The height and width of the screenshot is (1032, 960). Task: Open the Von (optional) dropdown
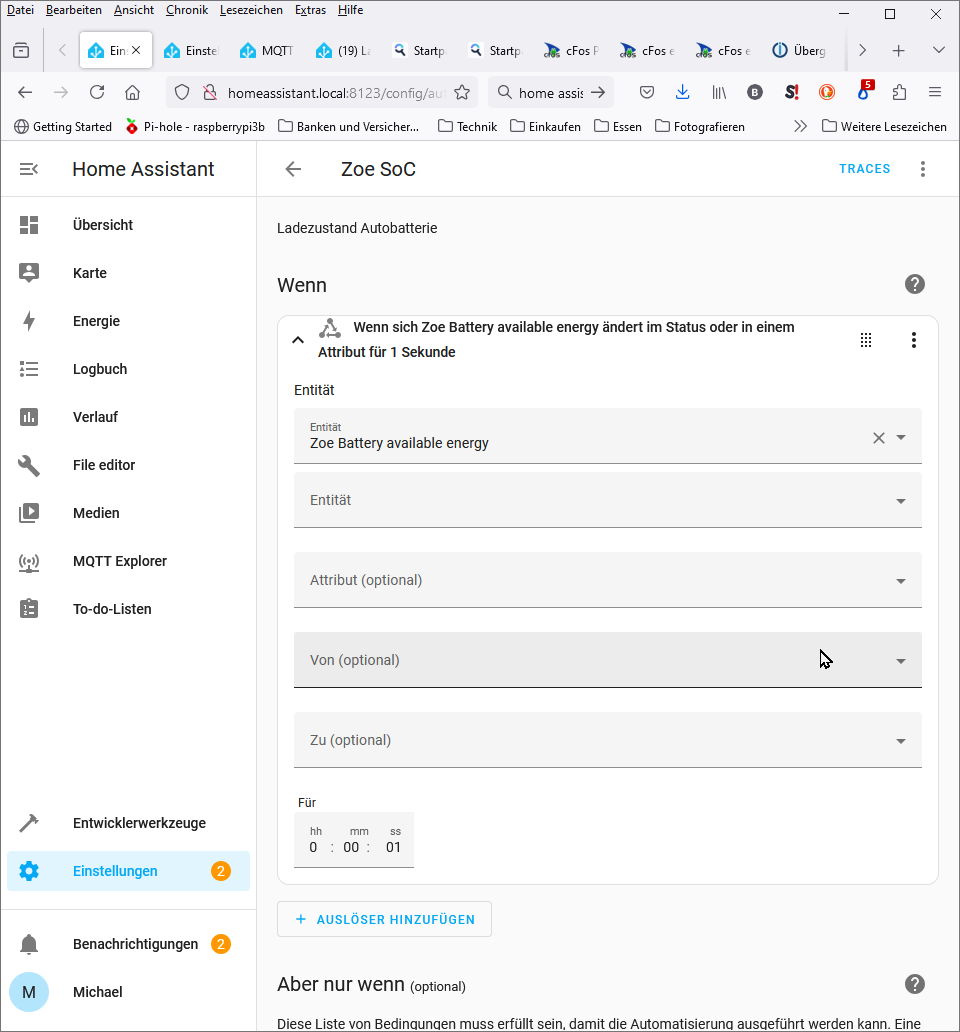pyautogui.click(x=607, y=660)
